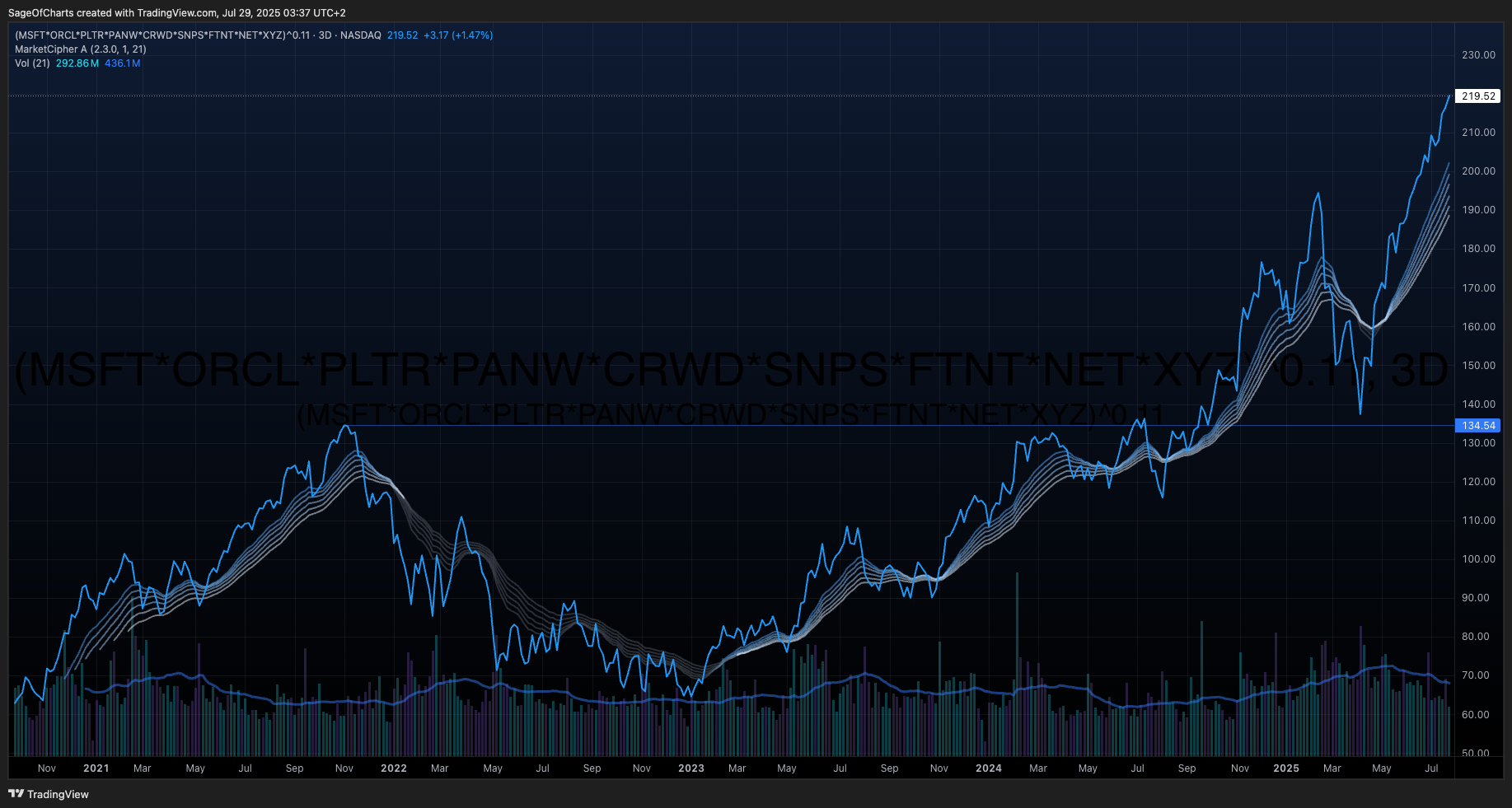The width and height of the screenshot is (1512, 808).
Task: Click the 170.00 price axis label
Action: (x=1478, y=288)
